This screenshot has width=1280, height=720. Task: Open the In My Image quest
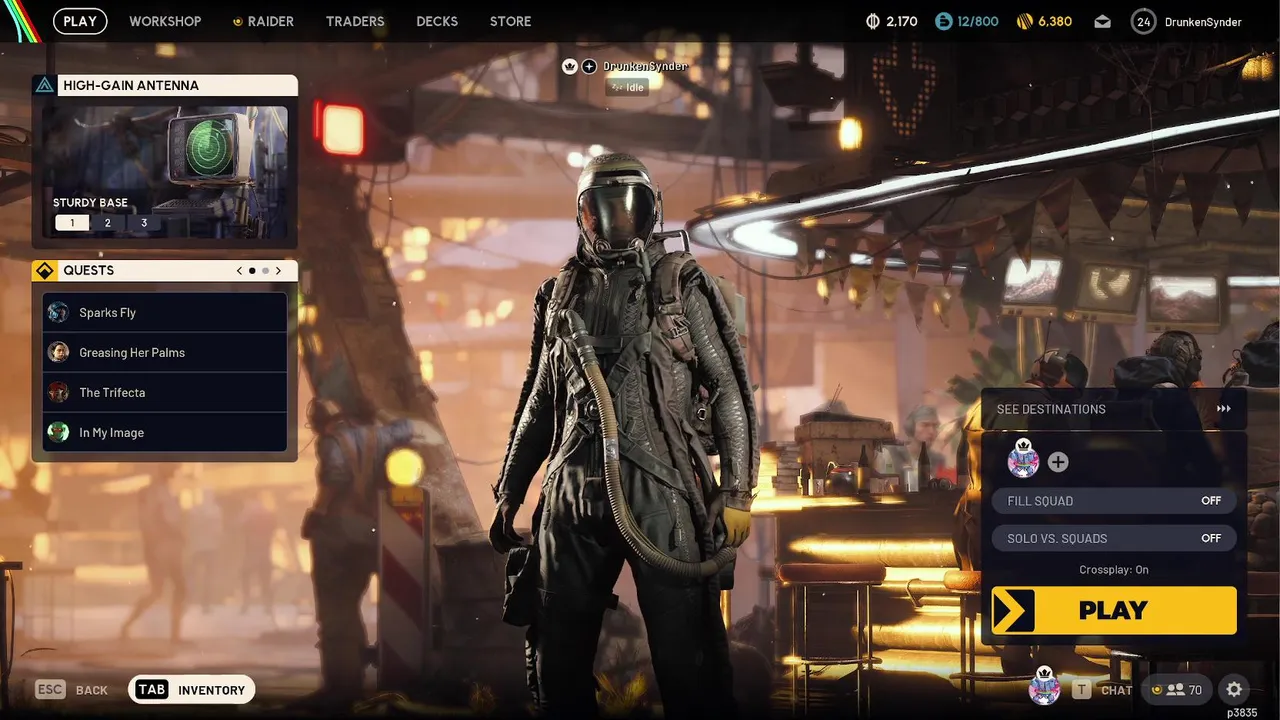165,432
